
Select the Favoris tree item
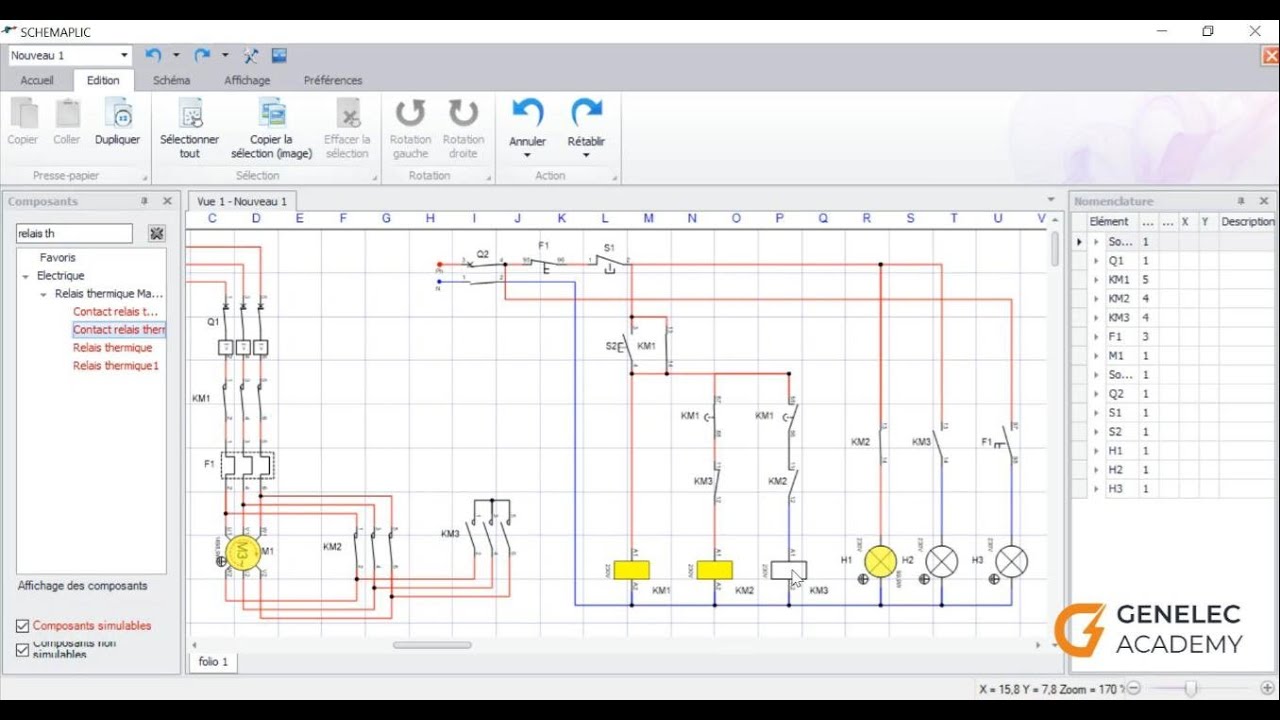pos(58,258)
